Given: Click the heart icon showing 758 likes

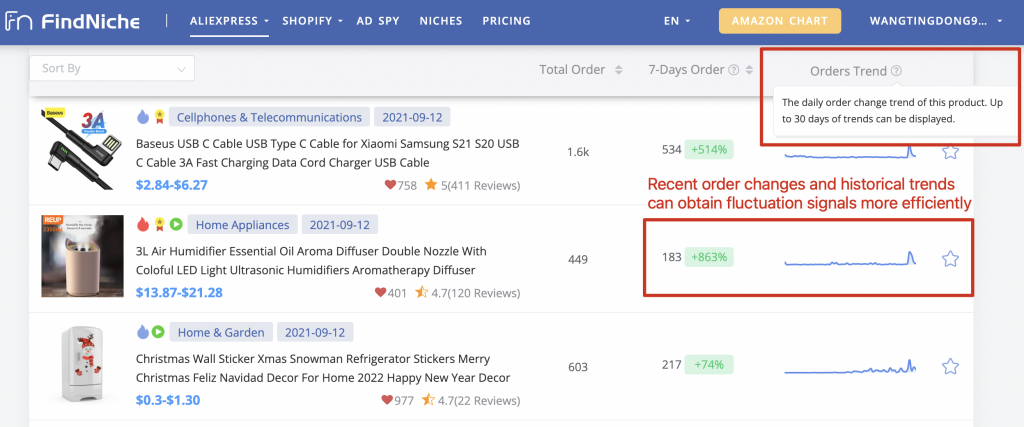Looking at the screenshot, I should point(391,185).
